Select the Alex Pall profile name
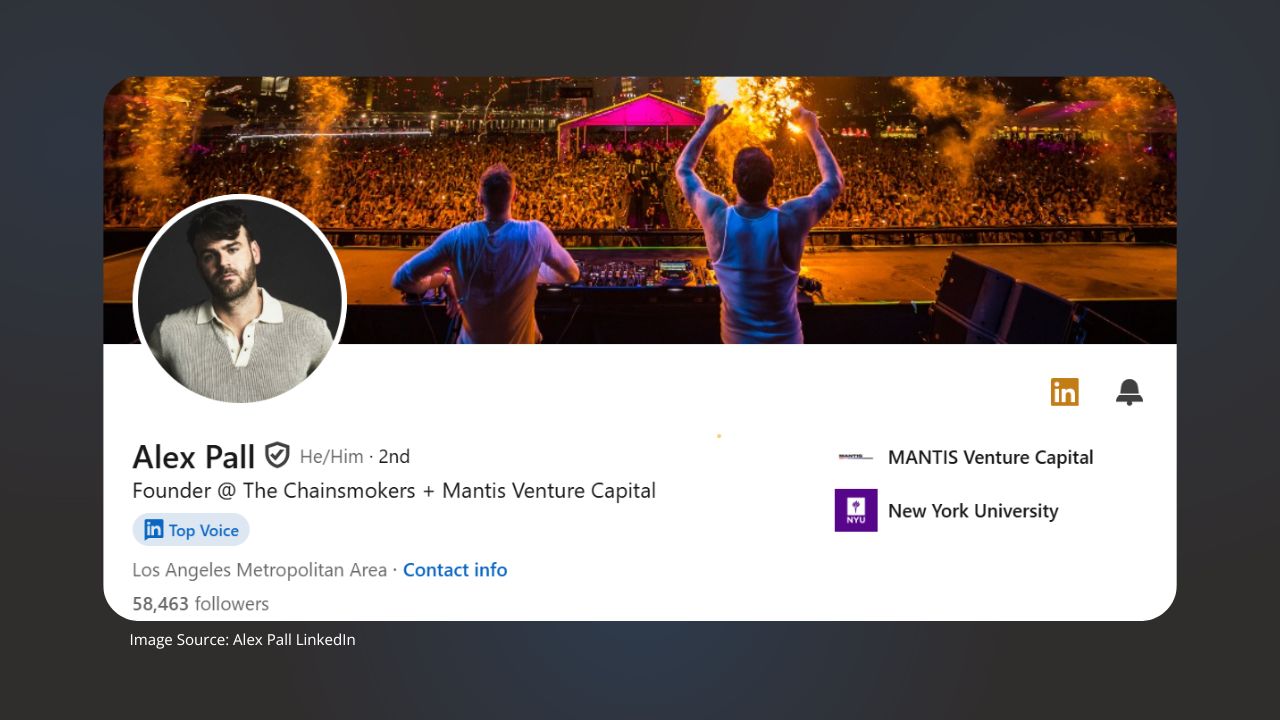Viewport: 1280px width, 720px height. (x=194, y=457)
